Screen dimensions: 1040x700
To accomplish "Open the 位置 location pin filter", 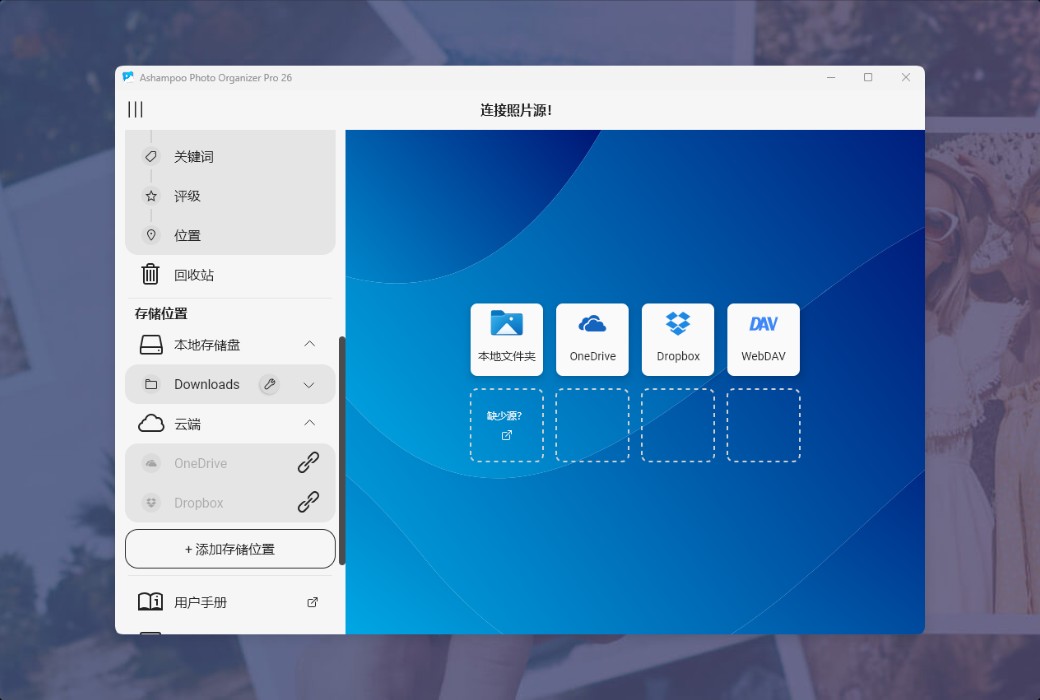I will pos(152,235).
